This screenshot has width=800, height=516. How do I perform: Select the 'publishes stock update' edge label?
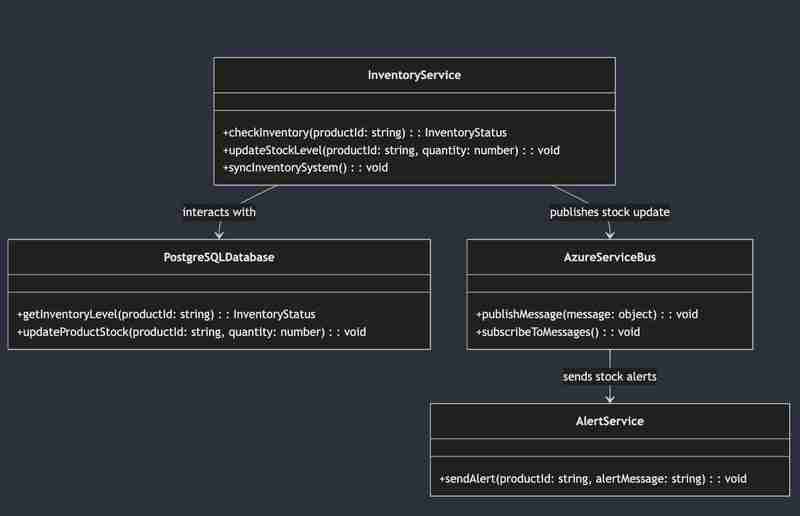point(610,212)
